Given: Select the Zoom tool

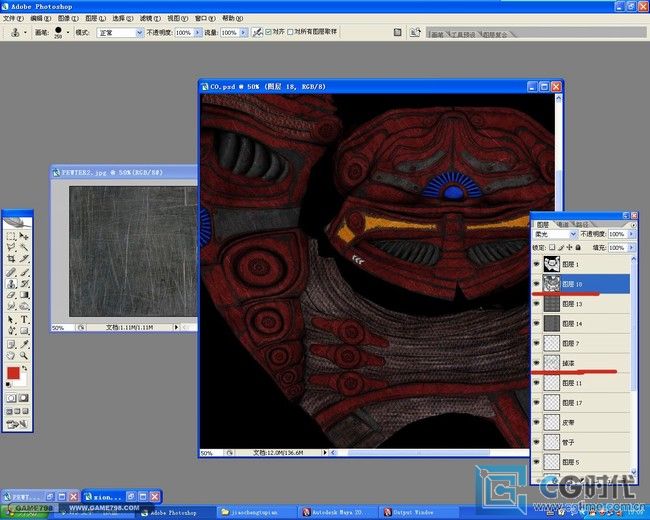Looking at the screenshot, I should click(x=24, y=356).
